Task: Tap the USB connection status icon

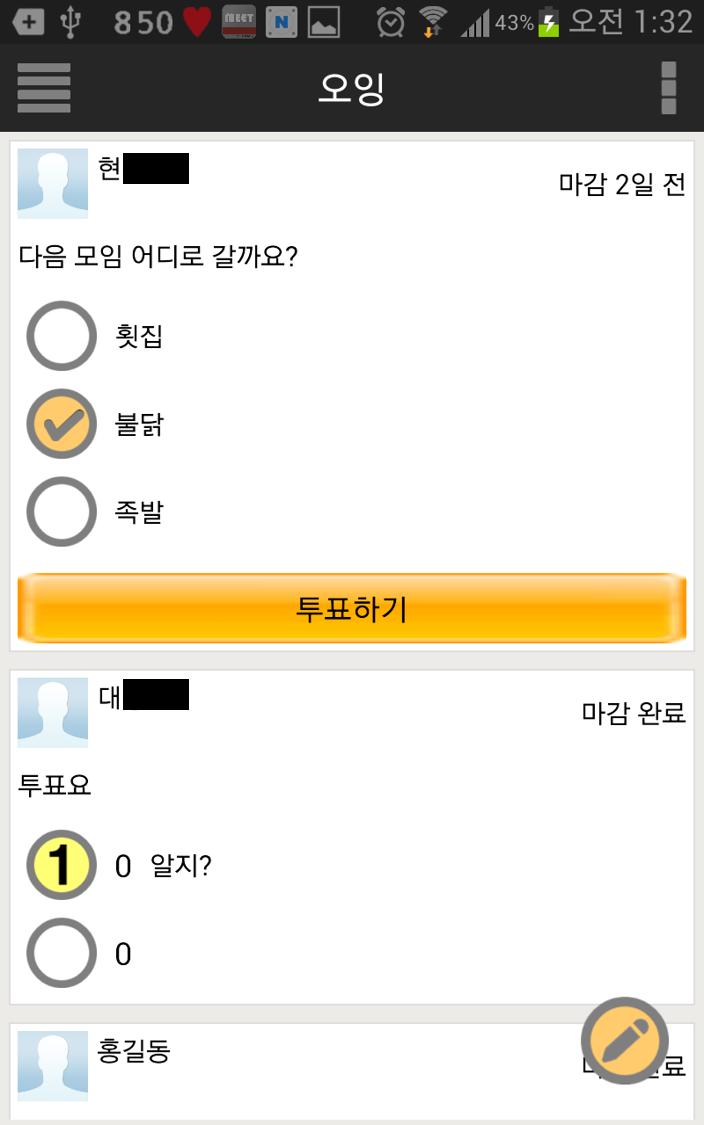Action: pyautogui.click(x=70, y=21)
